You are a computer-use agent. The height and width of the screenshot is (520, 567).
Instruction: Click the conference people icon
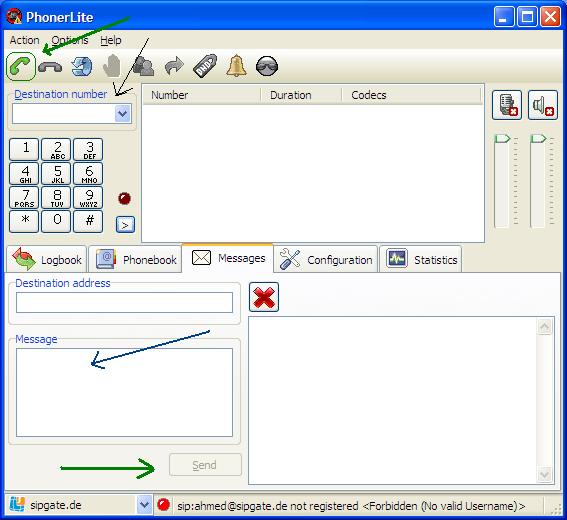[x=144, y=66]
